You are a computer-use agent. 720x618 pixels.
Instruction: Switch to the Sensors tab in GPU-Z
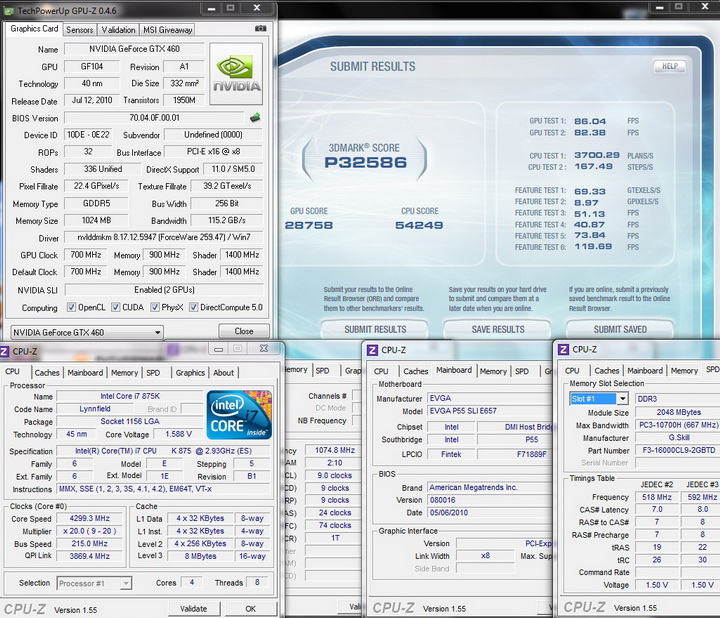click(x=79, y=30)
